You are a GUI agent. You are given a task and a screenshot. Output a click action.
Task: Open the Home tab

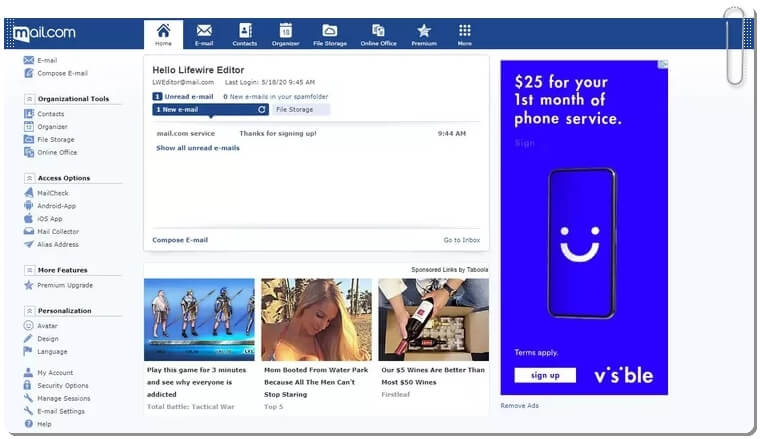(163, 34)
